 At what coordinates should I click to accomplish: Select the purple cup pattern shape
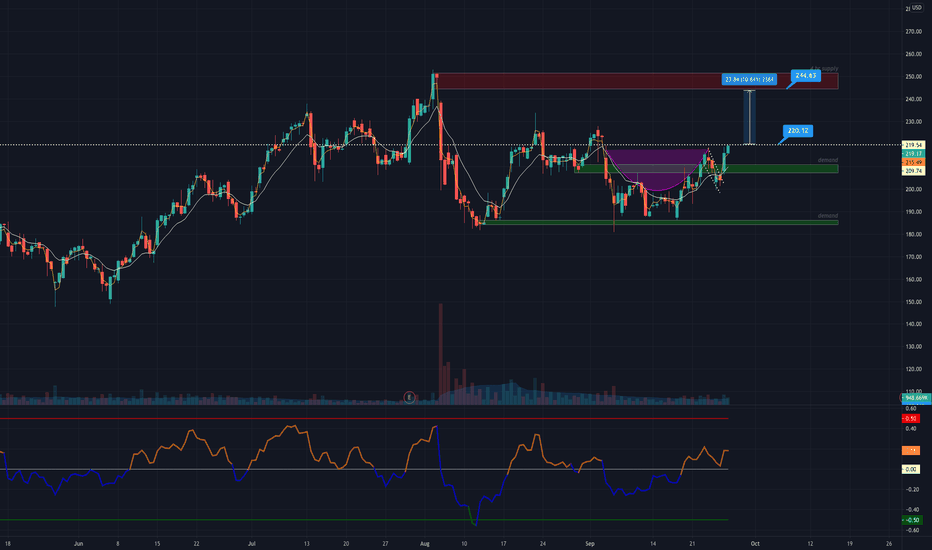coord(655,169)
